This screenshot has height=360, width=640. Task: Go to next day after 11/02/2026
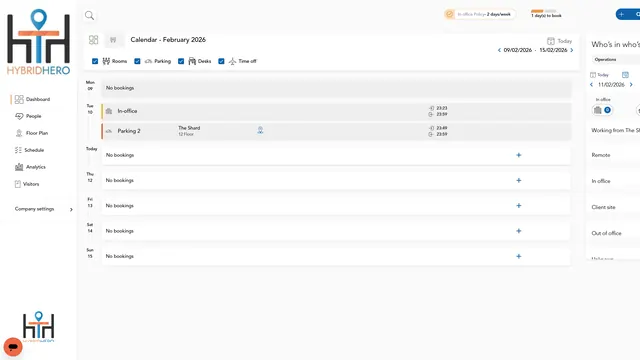click(x=631, y=85)
